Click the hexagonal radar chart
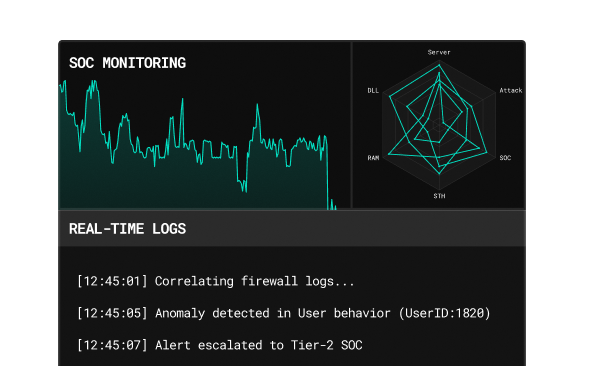595x366 pixels. (439, 124)
